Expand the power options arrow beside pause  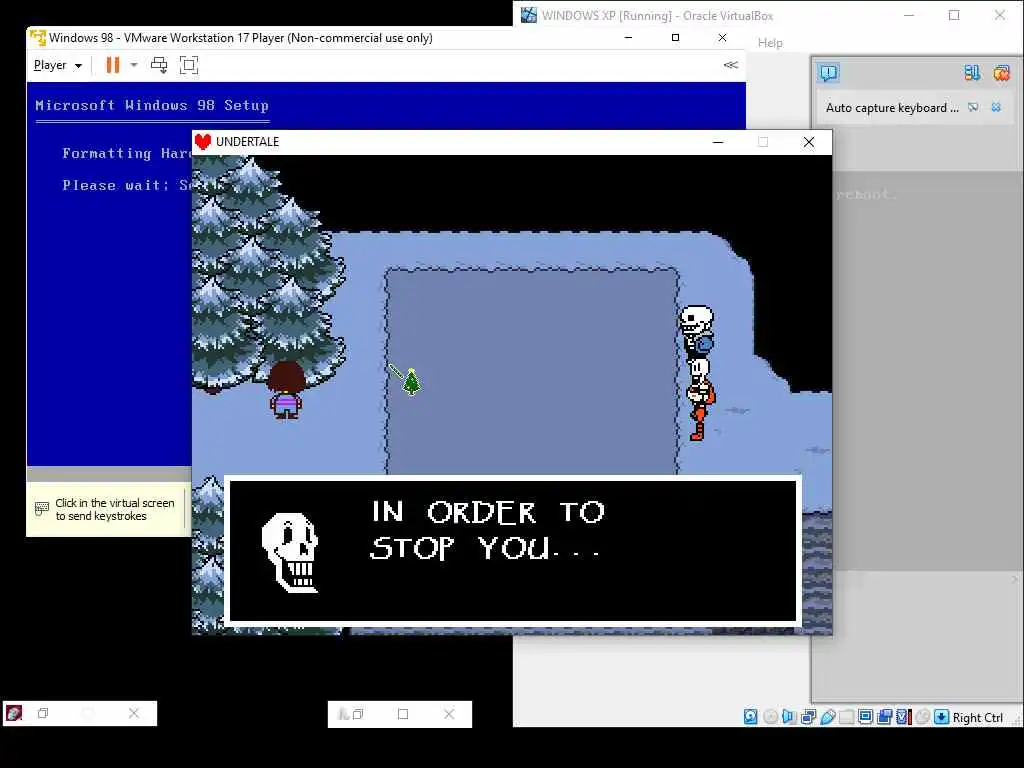(x=134, y=65)
